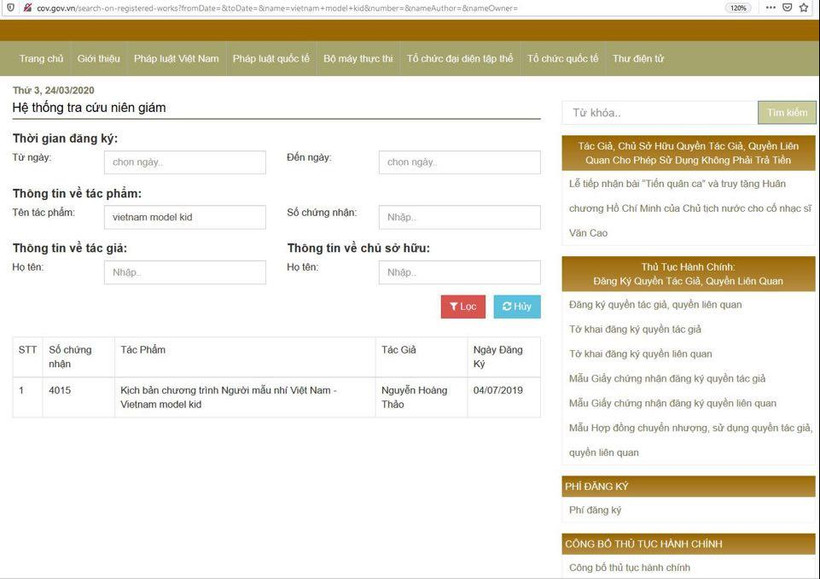Viewport: 820px width, 579px height.
Task: Open Đăng ký quyền tác giả, quyền liên quan
Action: pos(654,304)
